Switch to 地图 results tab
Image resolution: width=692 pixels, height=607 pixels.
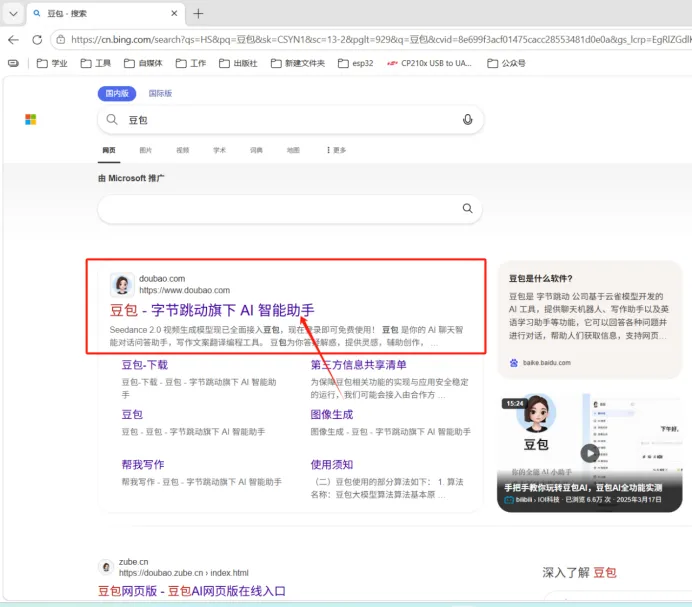pyautogui.click(x=293, y=151)
